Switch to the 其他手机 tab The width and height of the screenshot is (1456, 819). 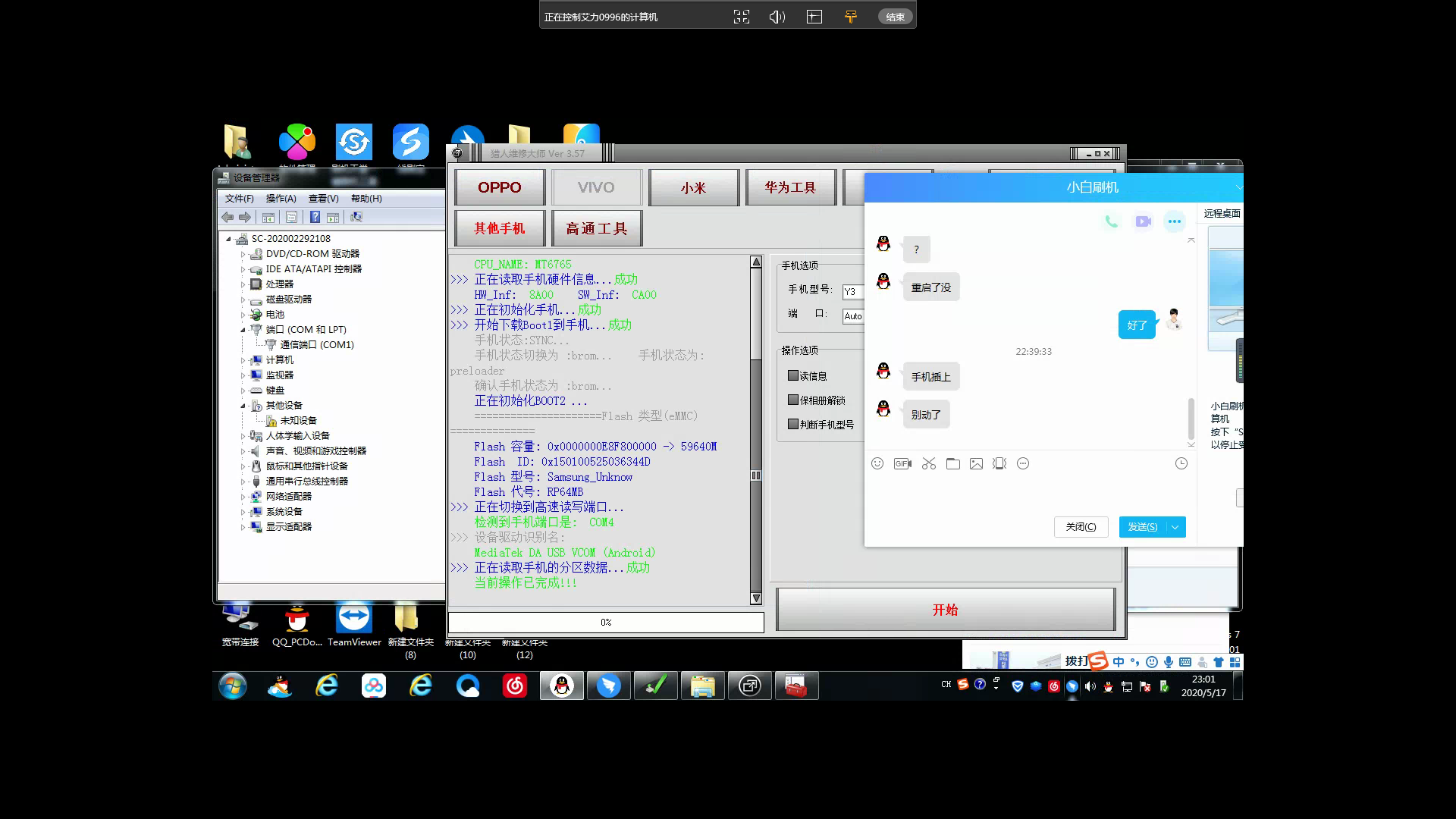pos(500,228)
